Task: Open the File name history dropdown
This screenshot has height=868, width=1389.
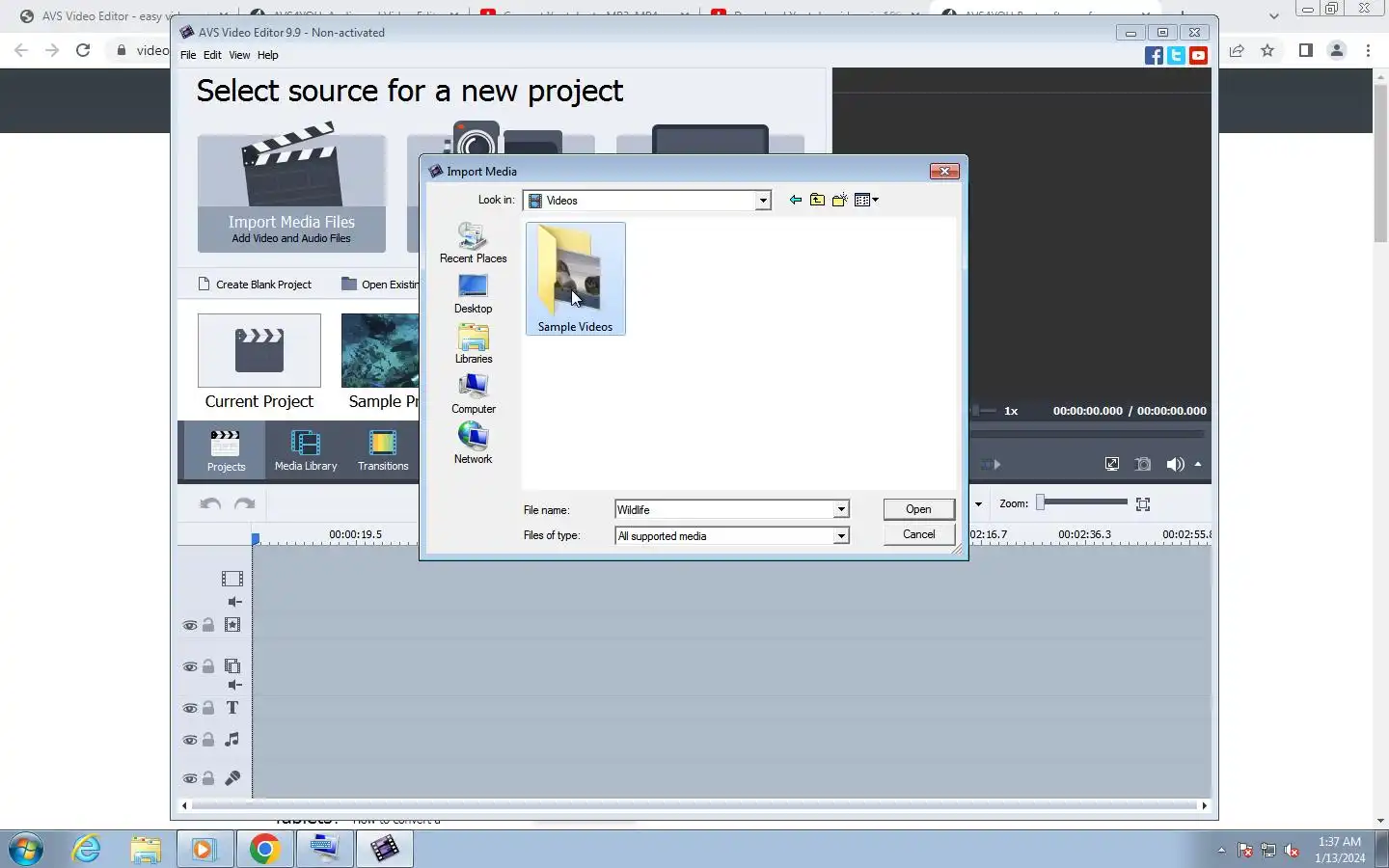Action: (841, 509)
